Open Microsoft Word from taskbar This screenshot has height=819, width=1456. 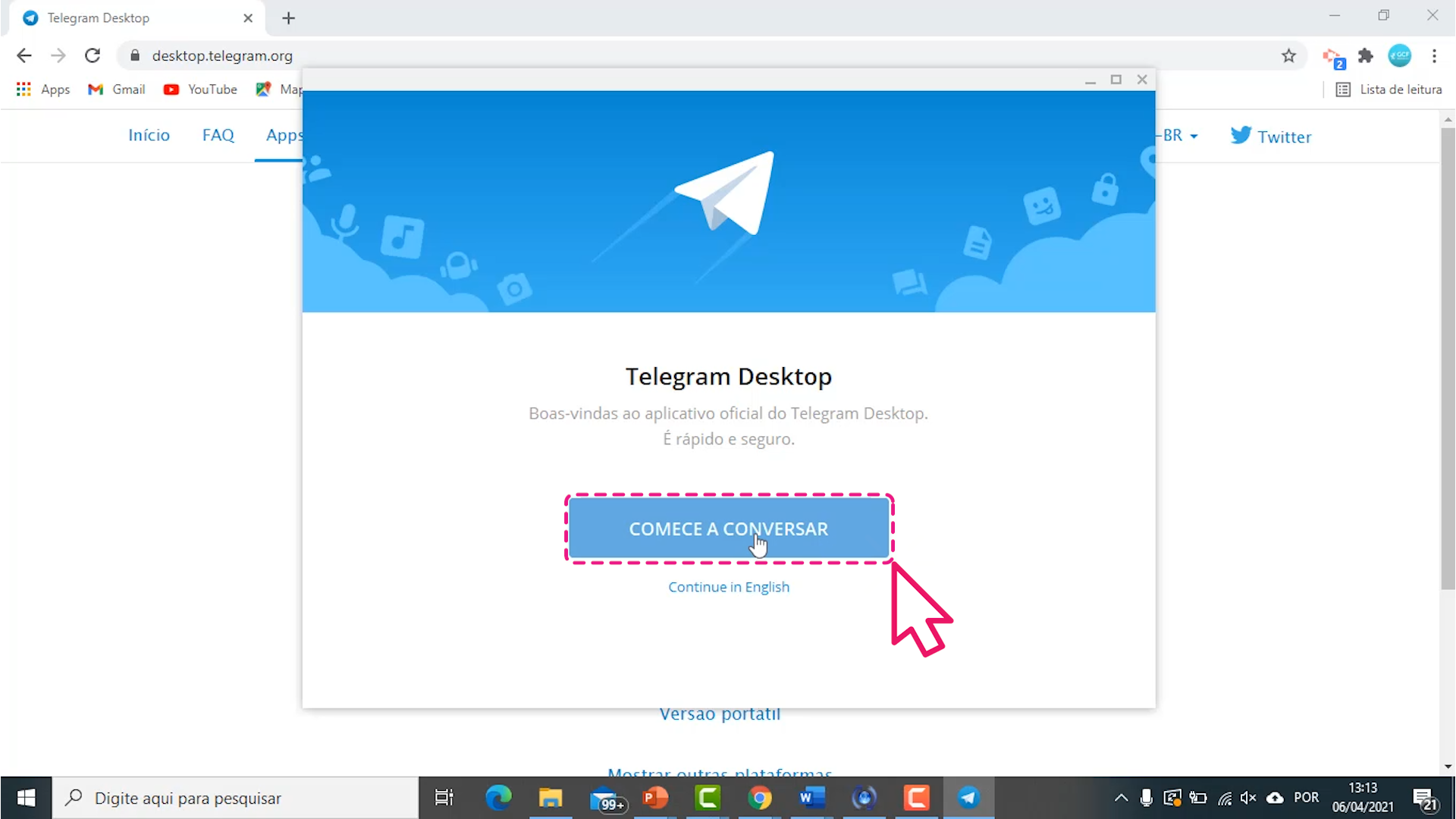point(811,798)
